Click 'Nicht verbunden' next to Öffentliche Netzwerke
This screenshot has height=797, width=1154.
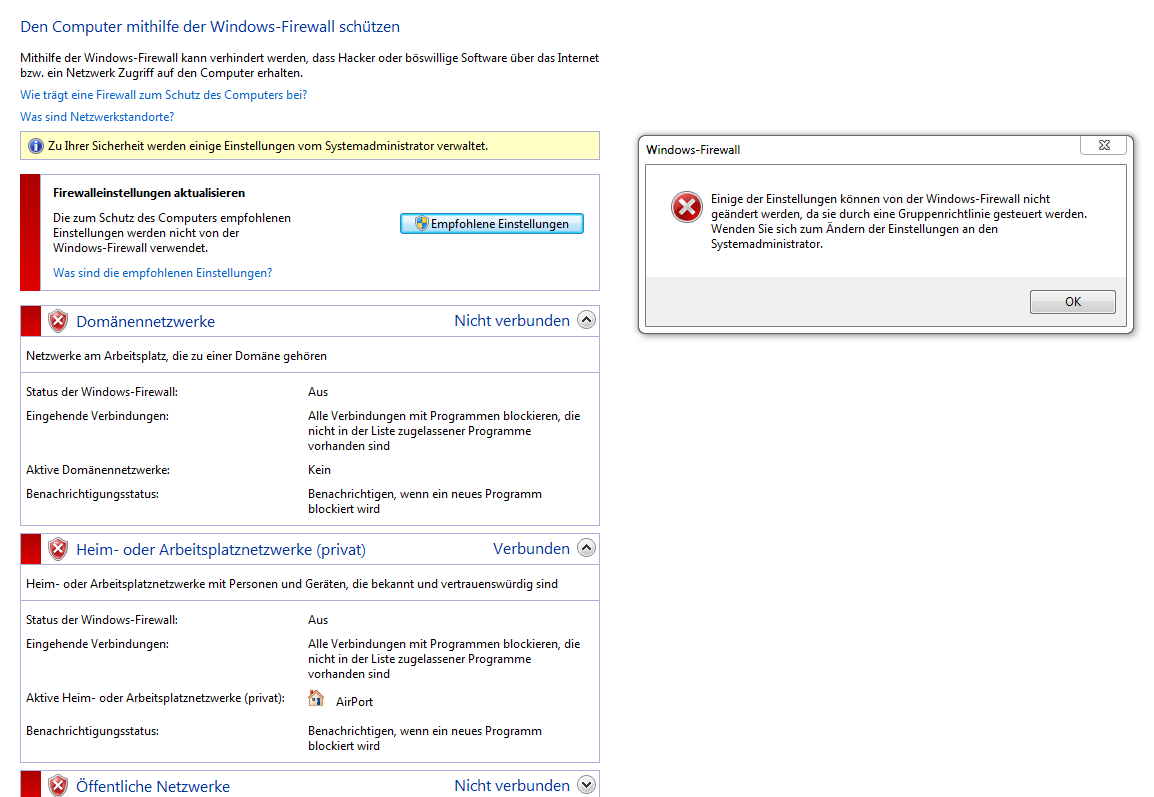tap(512, 785)
